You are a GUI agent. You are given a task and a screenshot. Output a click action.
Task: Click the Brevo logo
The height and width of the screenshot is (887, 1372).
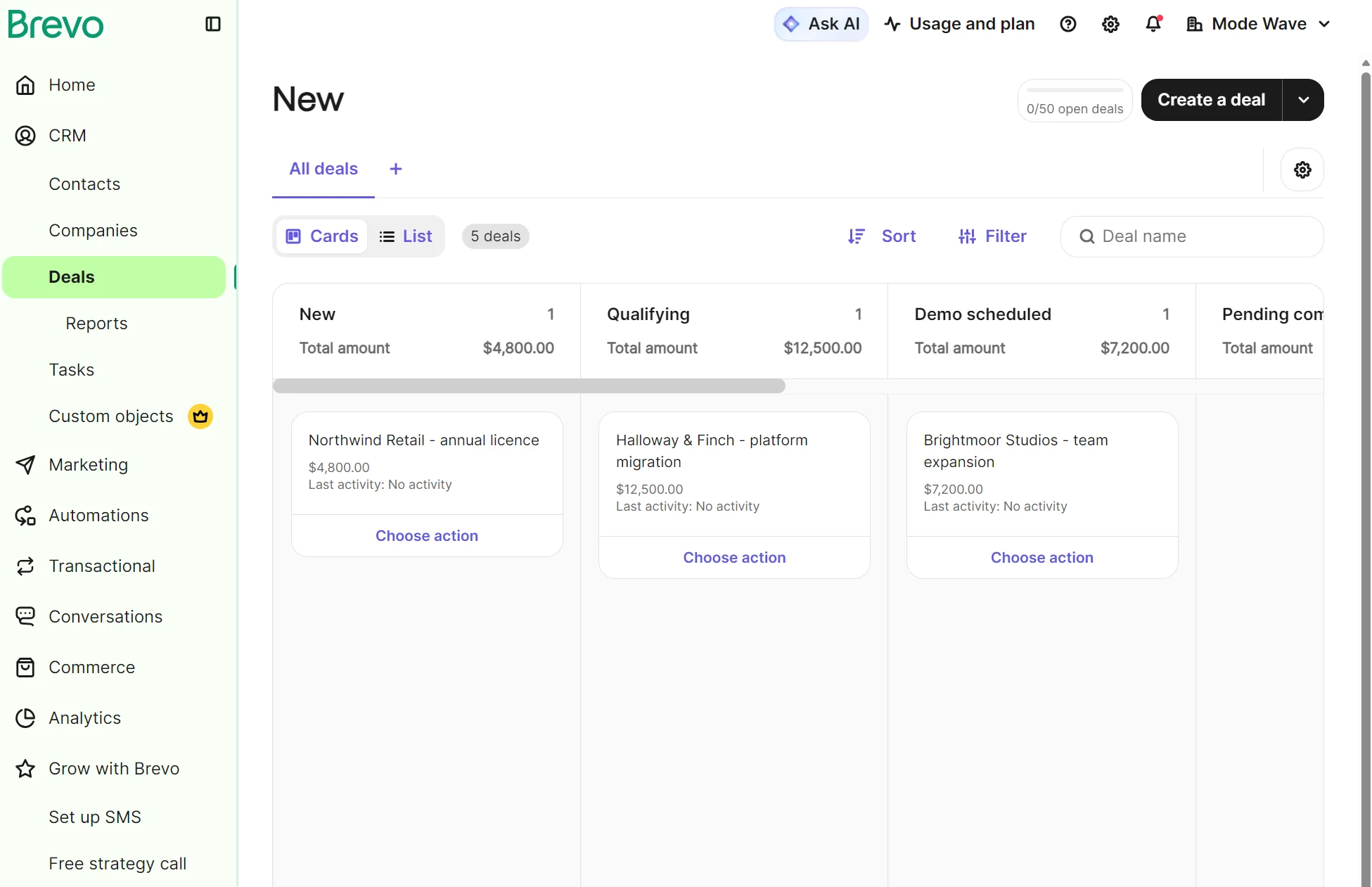[56, 24]
